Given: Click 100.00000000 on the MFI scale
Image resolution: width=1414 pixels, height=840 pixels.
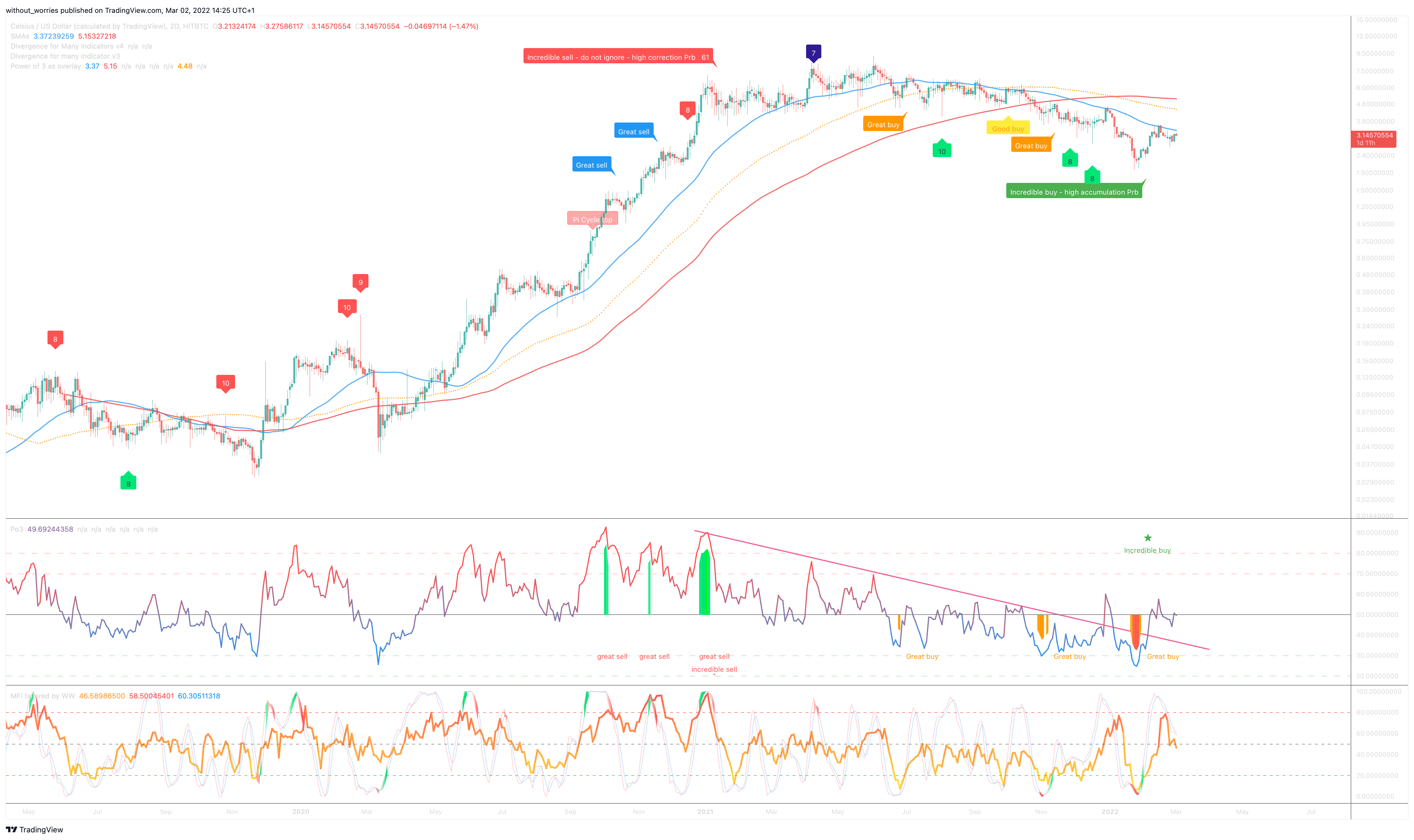Looking at the screenshot, I should click(x=1379, y=691).
